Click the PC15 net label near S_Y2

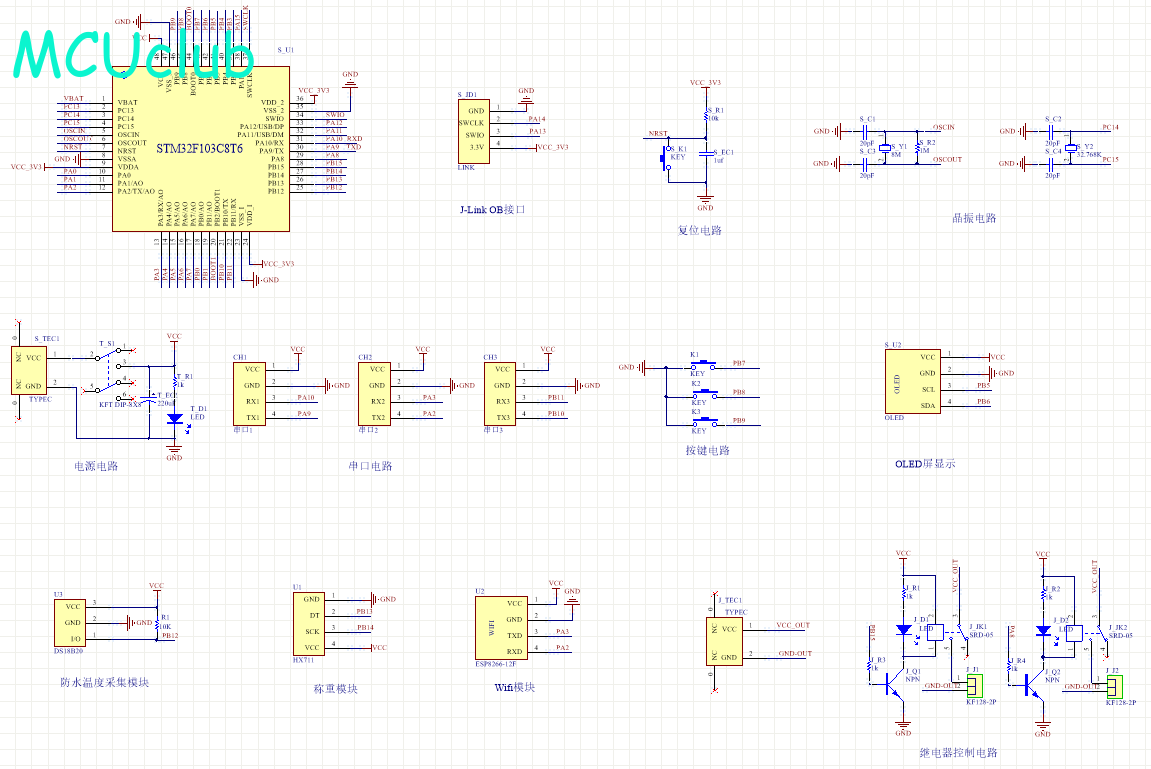1111,159
